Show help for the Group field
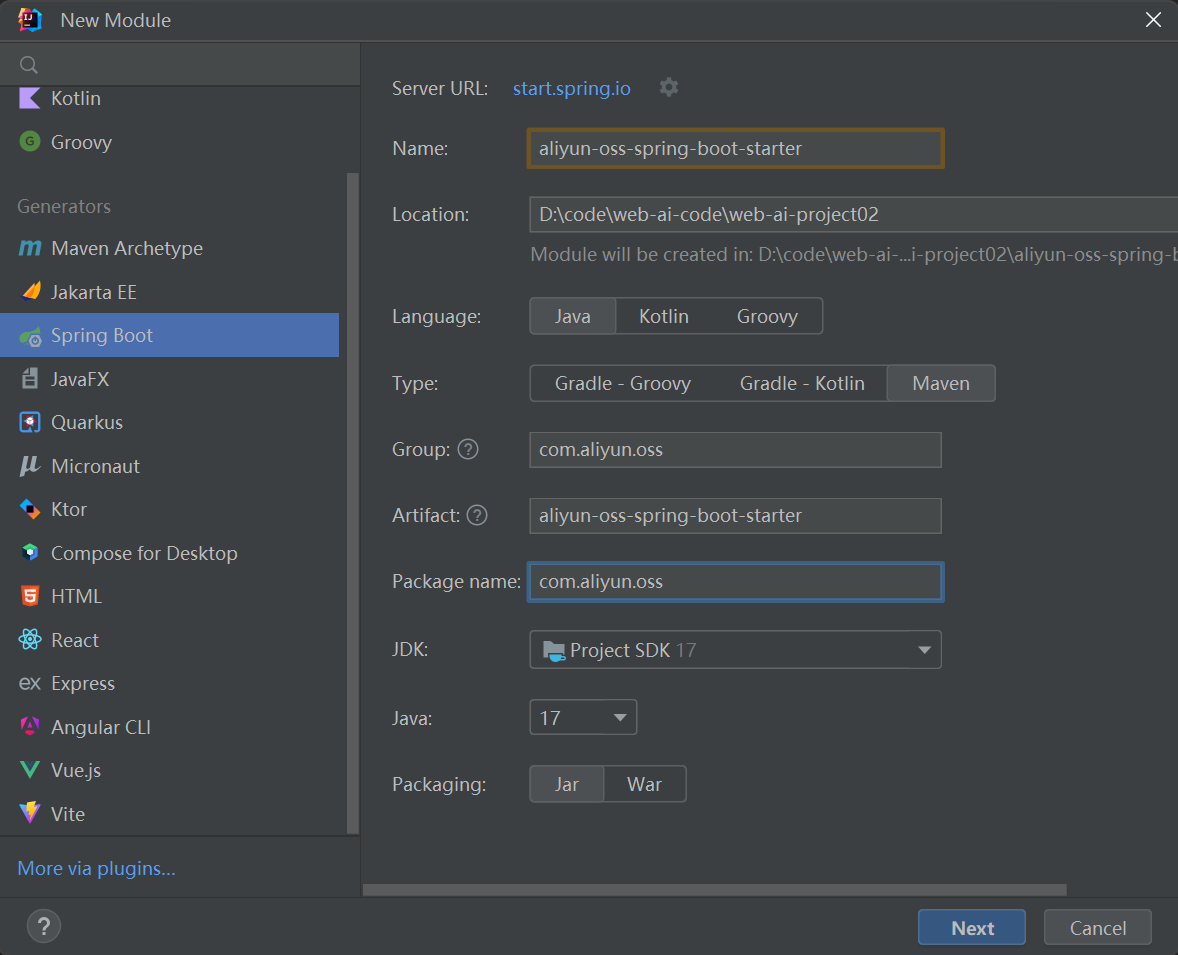This screenshot has height=955, width=1178. (x=468, y=449)
